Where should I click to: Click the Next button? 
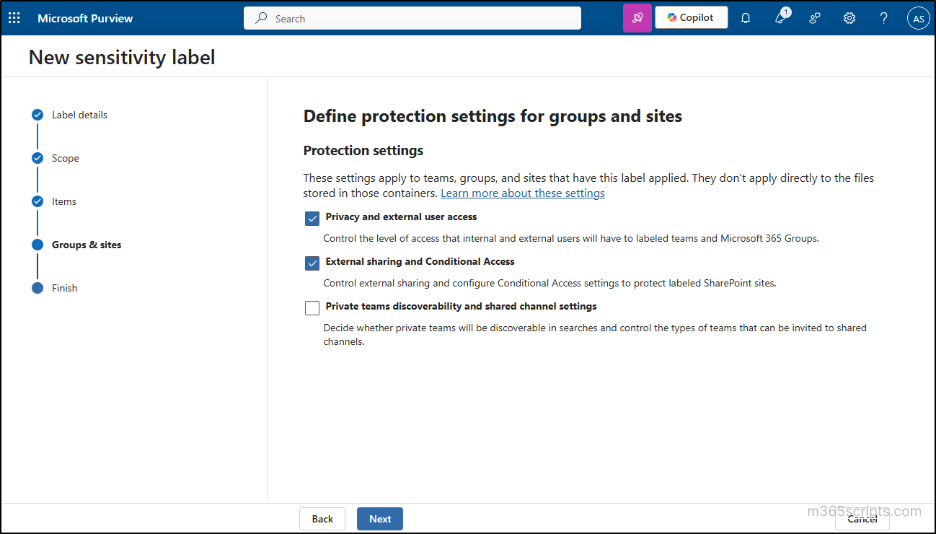(380, 518)
